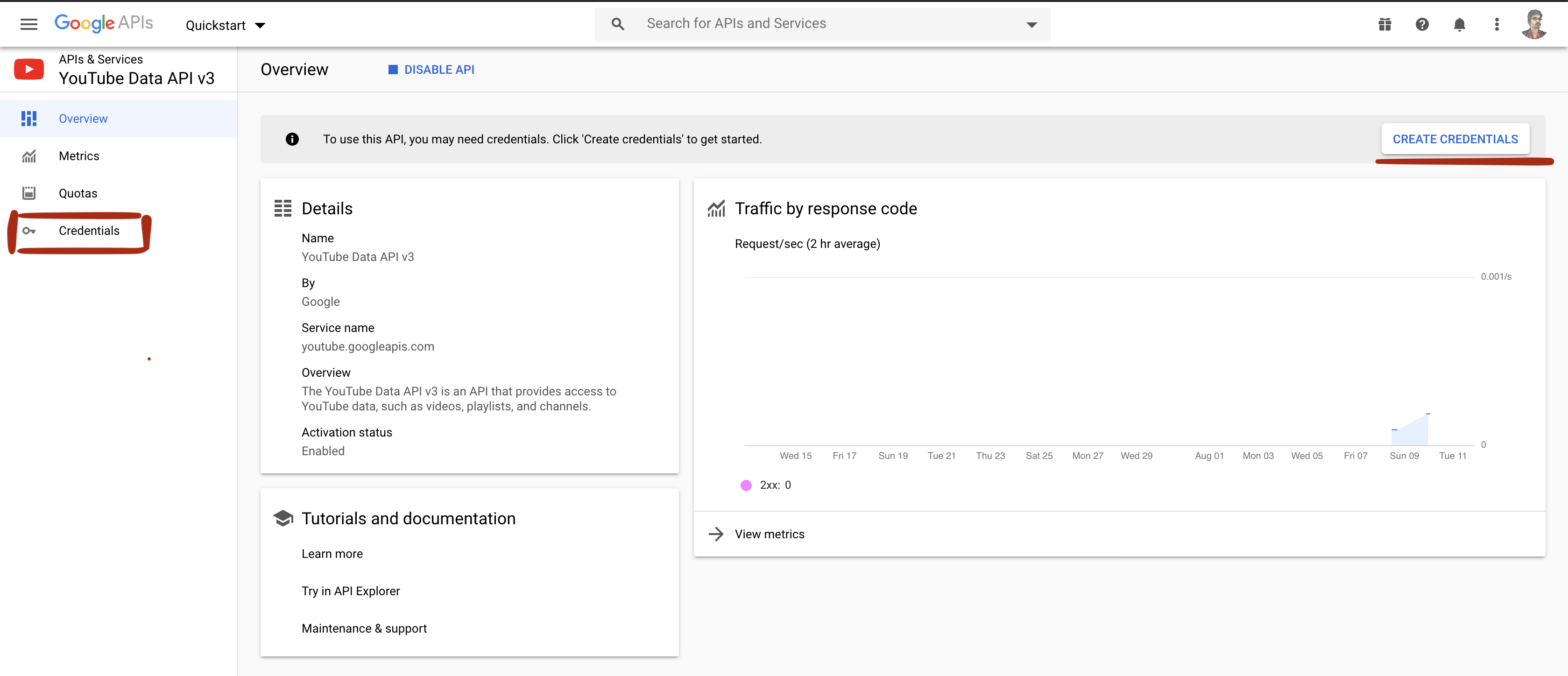Click the Google text under By
Image resolution: width=1568 pixels, height=676 pixels.
(x=320, y=302)
